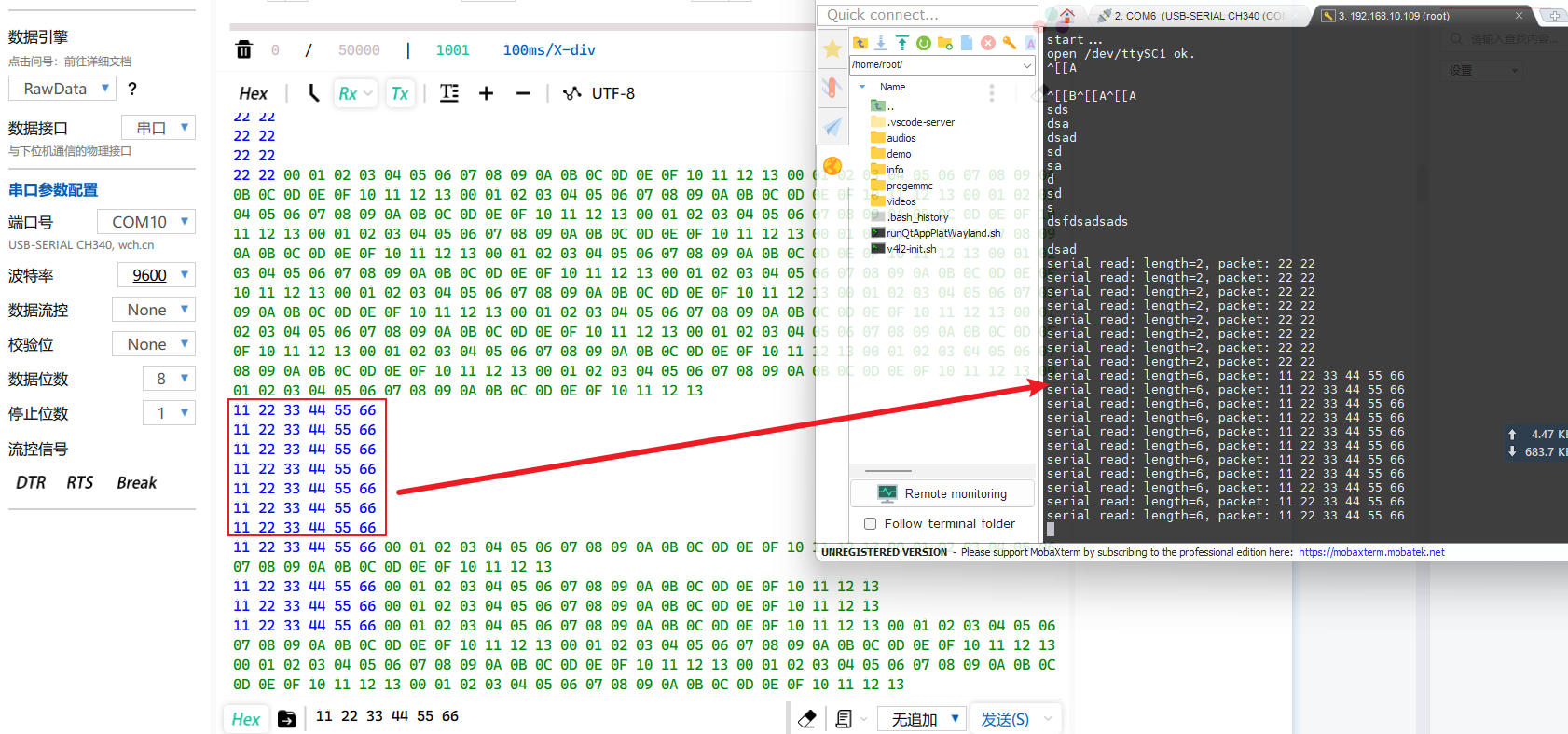Viewport: 1568px width, 734px height.
Task: Click the trash icon to clear received data
Action: (243, 49)
